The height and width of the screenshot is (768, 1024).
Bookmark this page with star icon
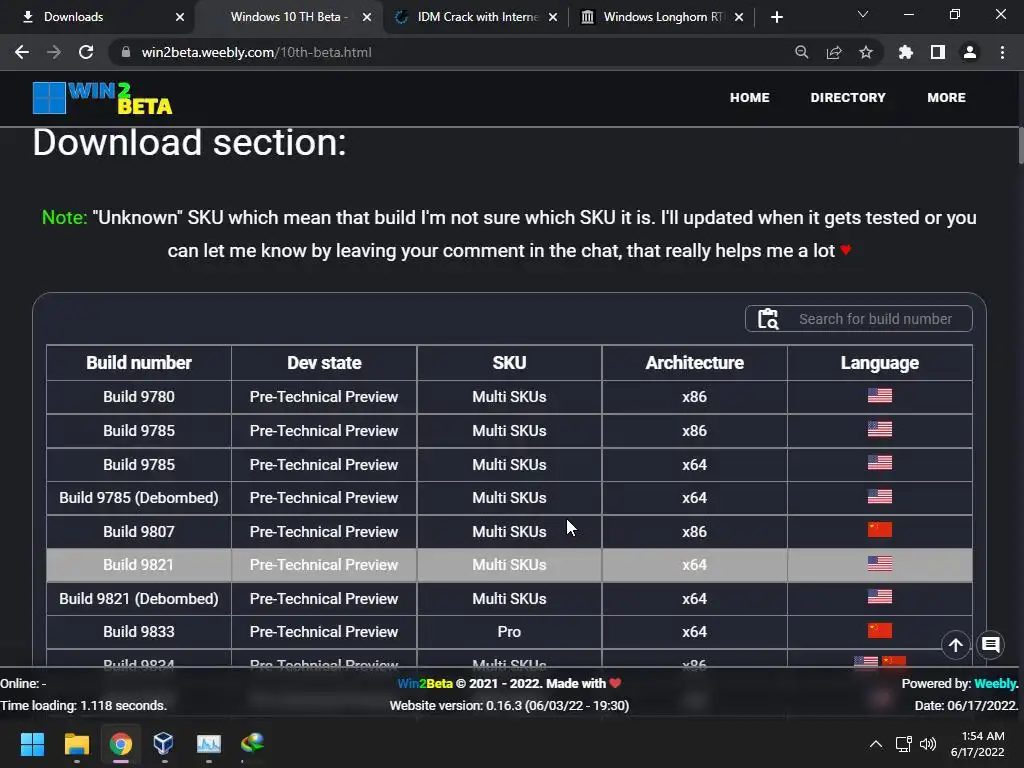[866, 52]
